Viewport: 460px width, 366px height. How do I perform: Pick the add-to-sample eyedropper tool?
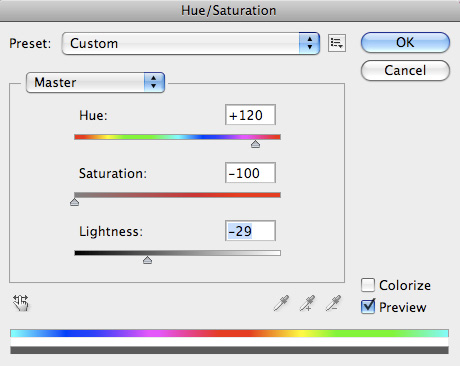pyautogui.click(x=307, y=303)
